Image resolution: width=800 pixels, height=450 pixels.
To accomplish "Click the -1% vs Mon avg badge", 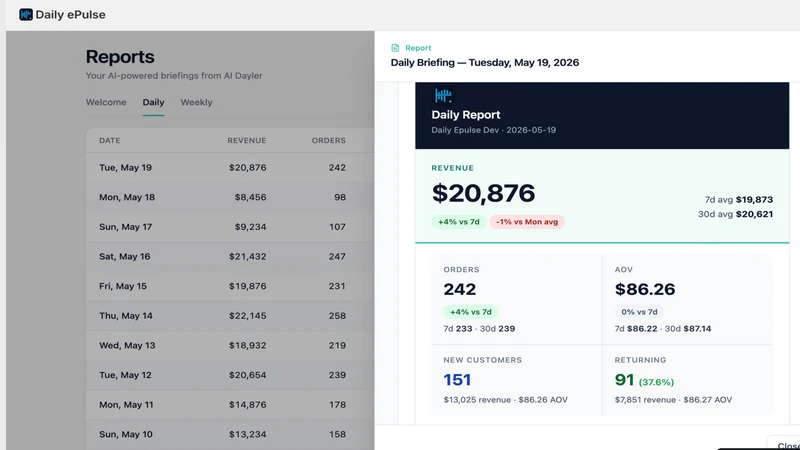I will (x=527, y=221).
